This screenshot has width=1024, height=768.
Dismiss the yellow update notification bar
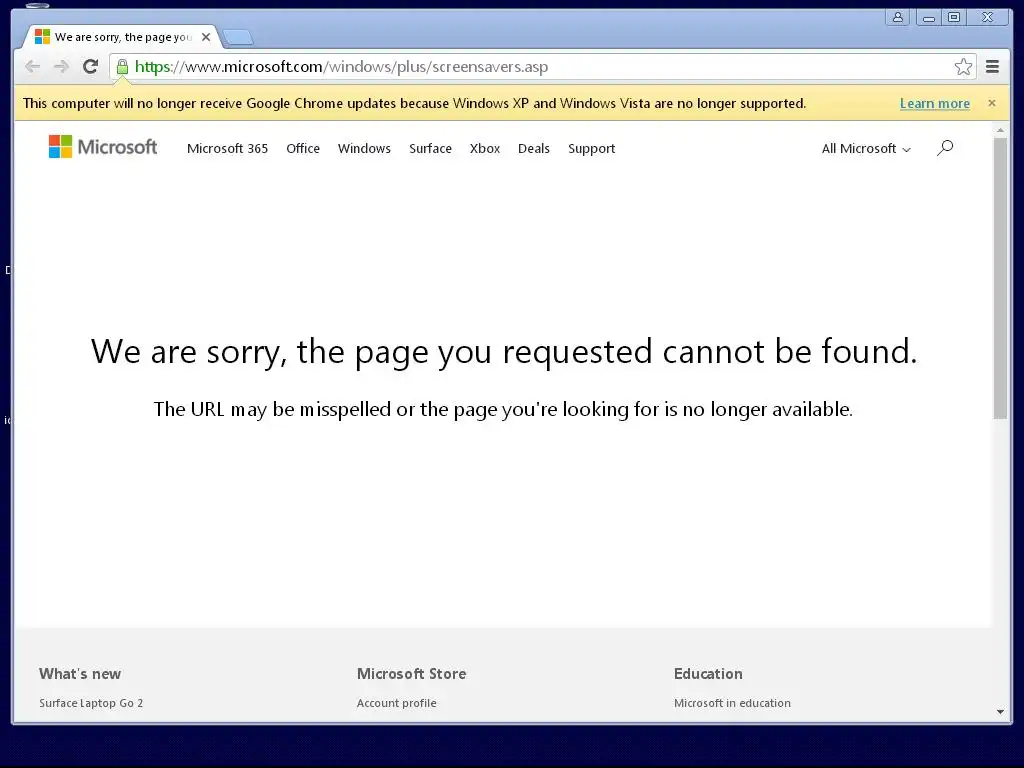point(991,103)
